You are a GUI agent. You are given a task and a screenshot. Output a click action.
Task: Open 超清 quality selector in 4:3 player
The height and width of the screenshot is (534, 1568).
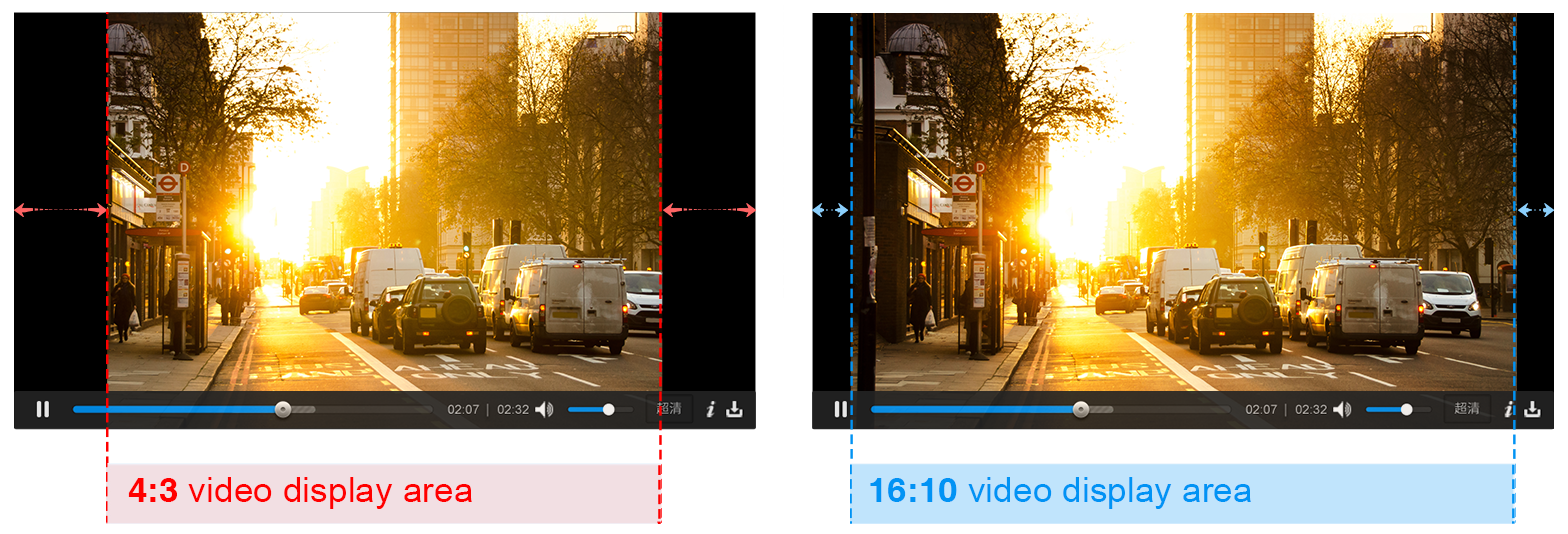pyautogui.click(x=669, y=409)
